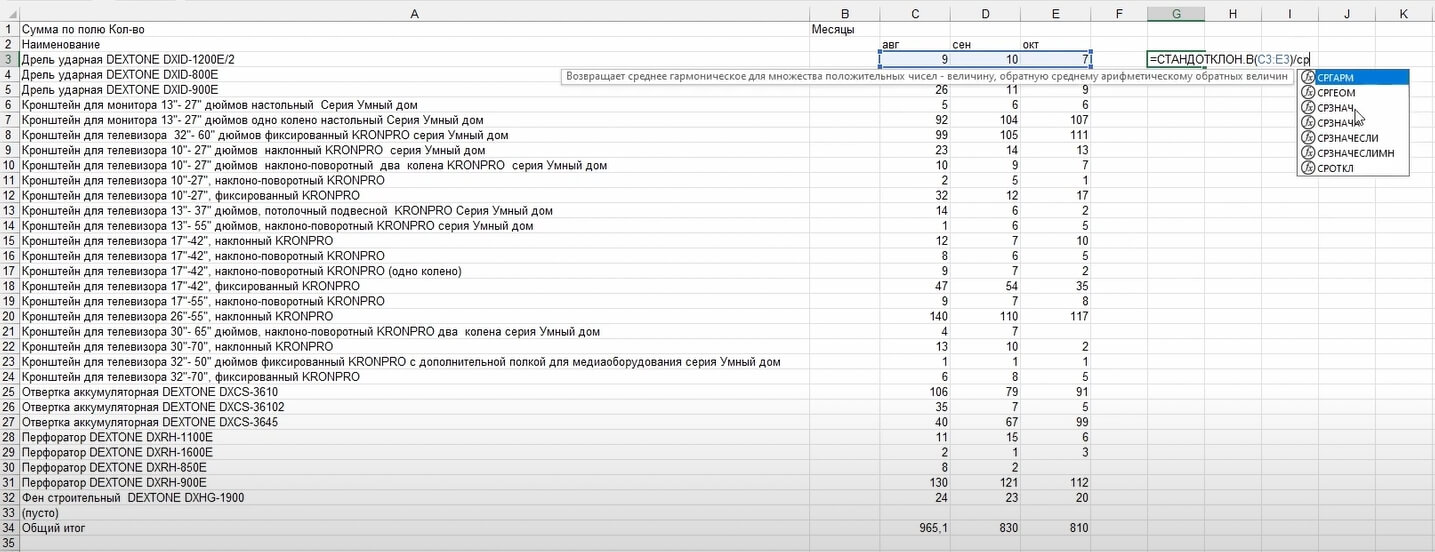
Task: Choose СРГАРМ in the function autocomplete list
Action: click(x=1352, y=77)
